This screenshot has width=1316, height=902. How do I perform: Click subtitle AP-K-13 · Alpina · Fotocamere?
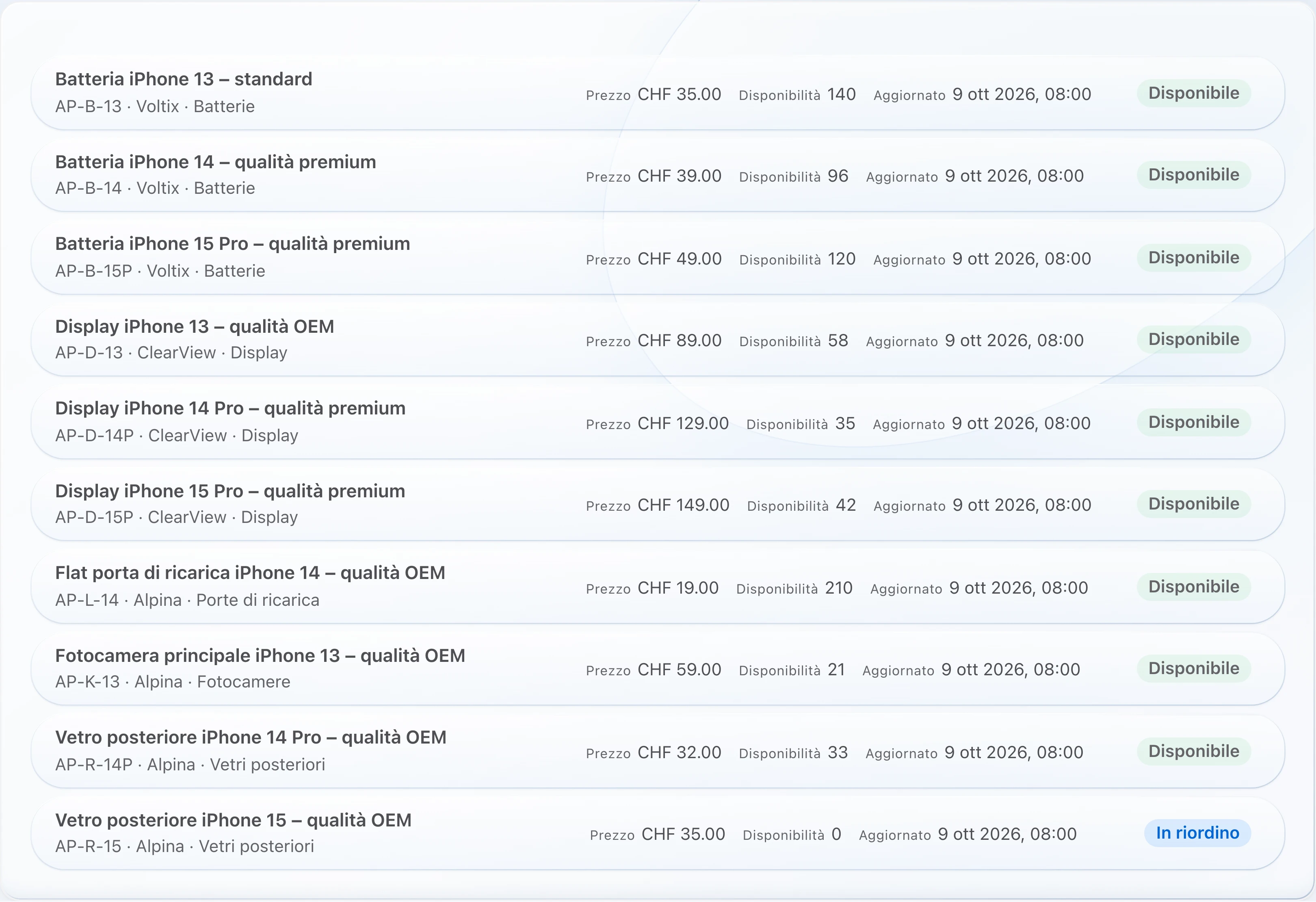[173, 682]
